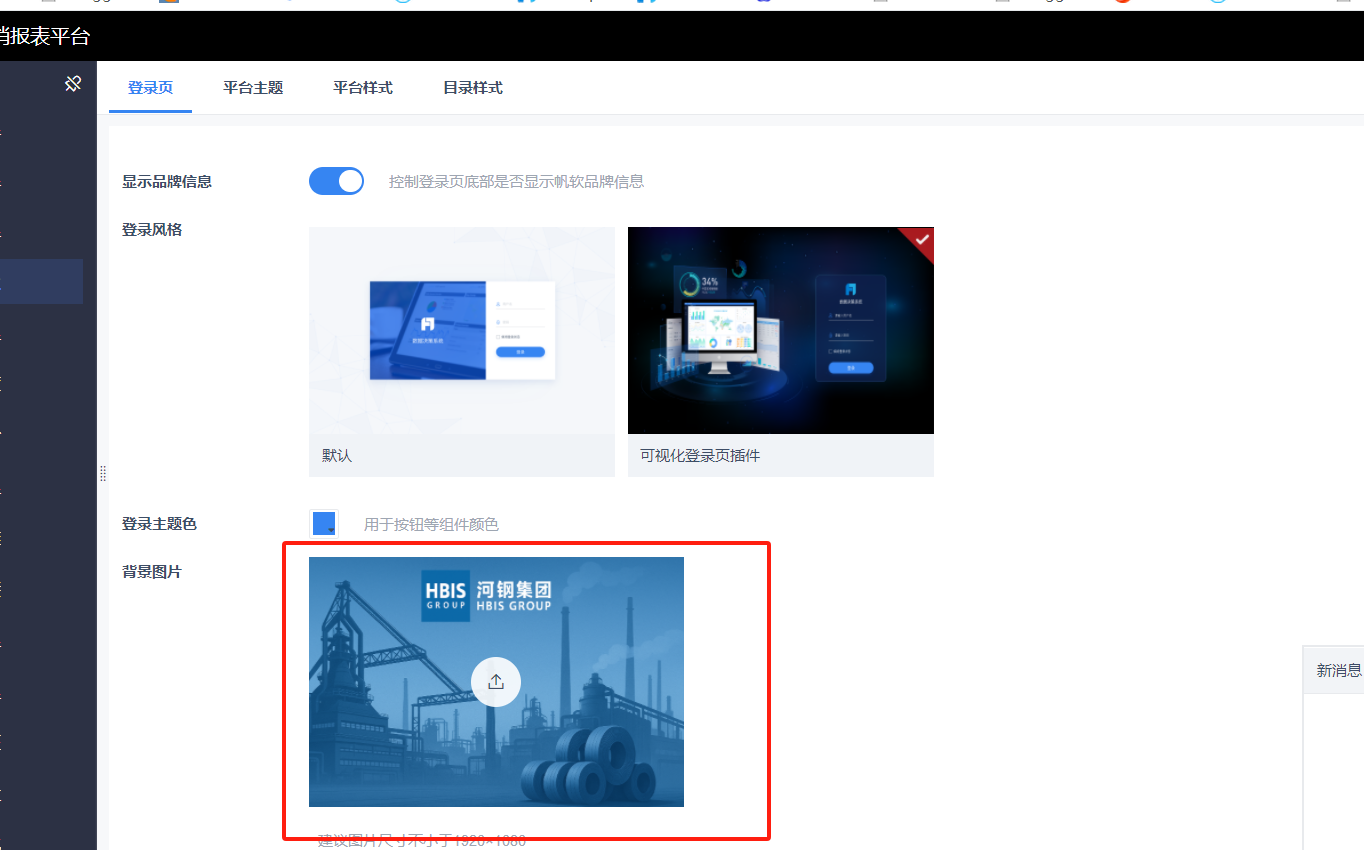This screenshot has width=1364, height=850.
Task: Open the 登录页 tab
Action: pos(150,88)
